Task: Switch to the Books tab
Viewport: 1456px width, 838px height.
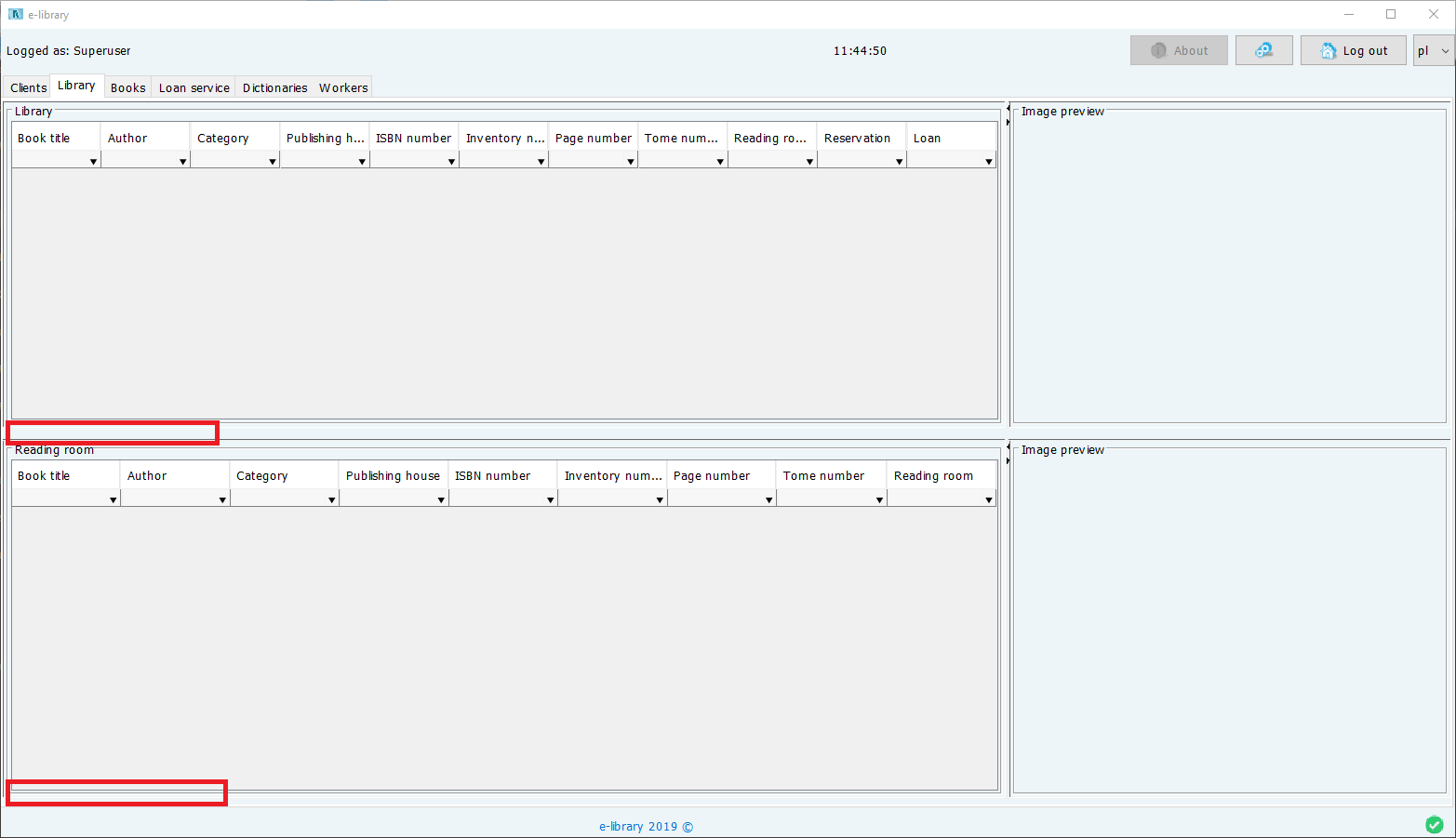Action: pos(127,86)
